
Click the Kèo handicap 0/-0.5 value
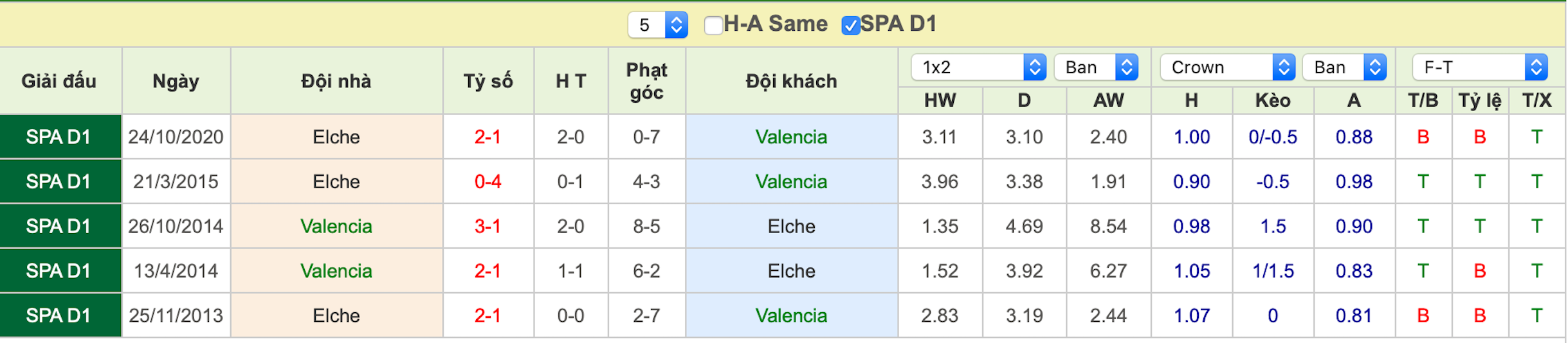(1272, 137)
